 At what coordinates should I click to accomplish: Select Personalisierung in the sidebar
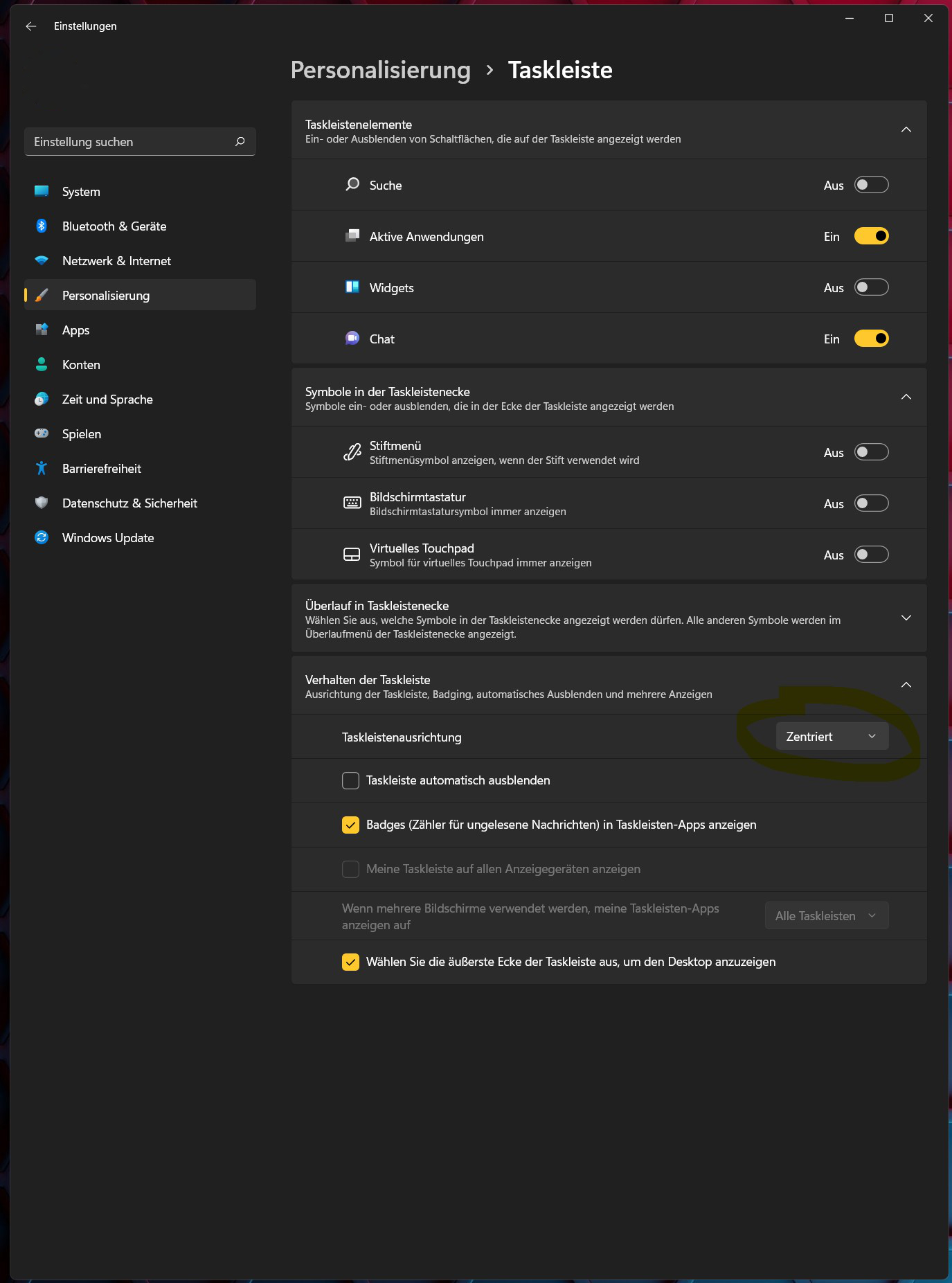(140, 295)
